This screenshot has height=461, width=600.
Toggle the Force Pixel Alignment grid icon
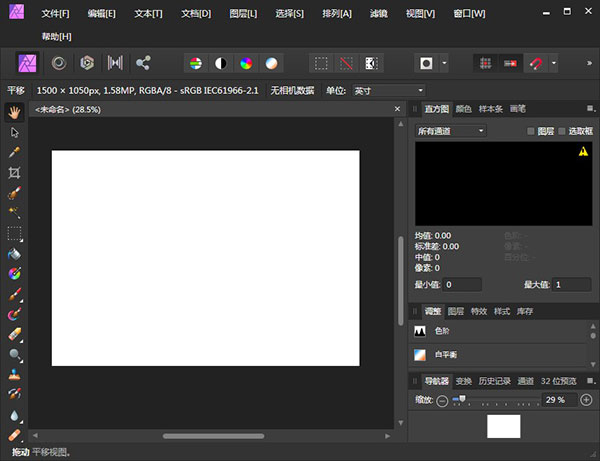(486, 64)
